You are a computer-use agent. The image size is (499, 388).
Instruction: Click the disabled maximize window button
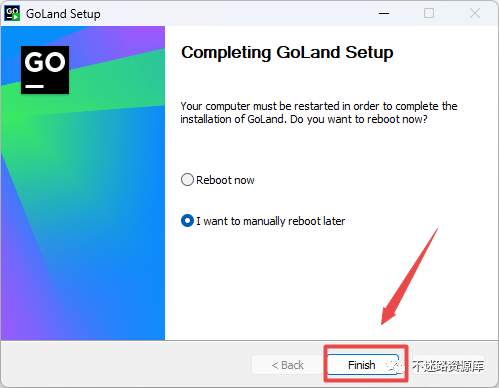click(x=429, y=13)
